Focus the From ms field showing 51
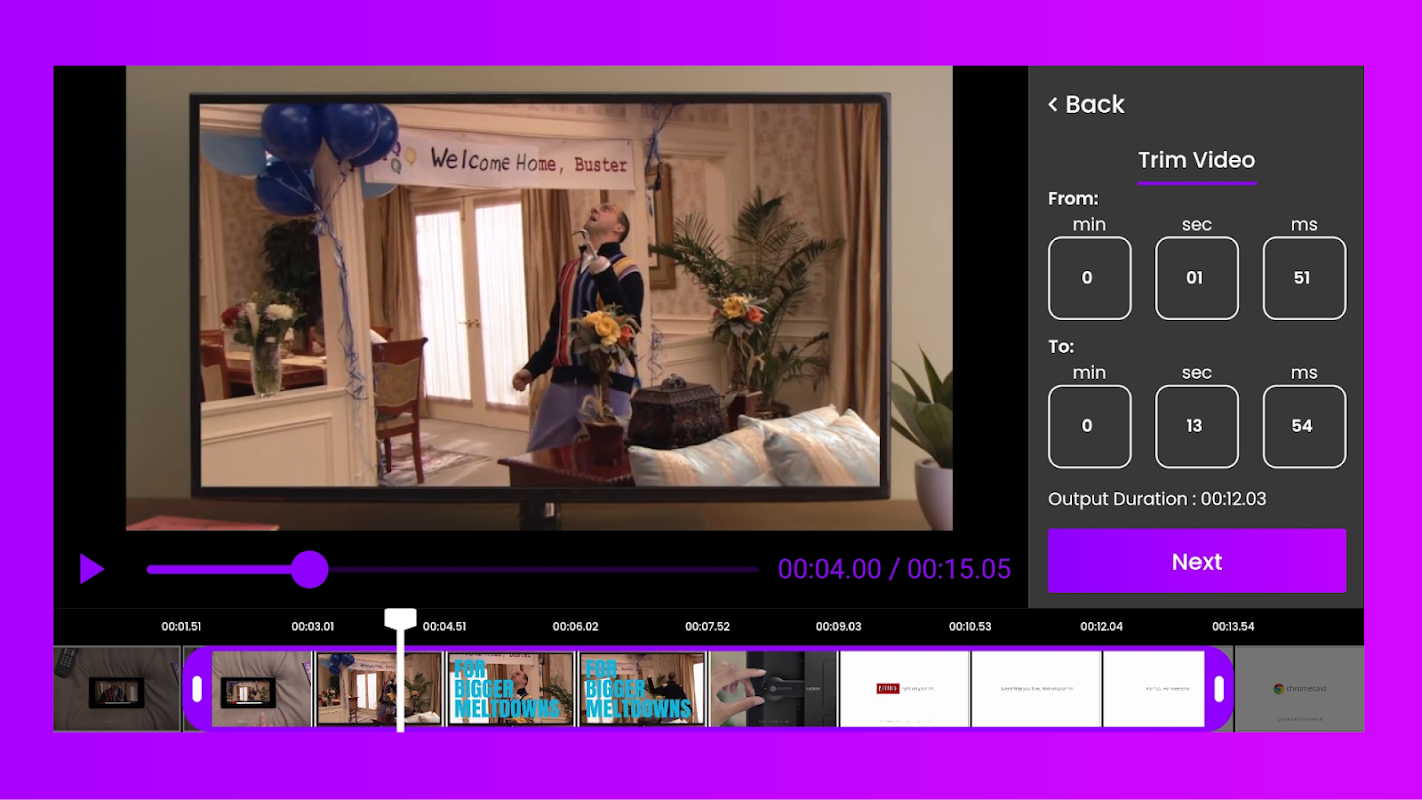Screen dimensions: 1422x800 [1304, 278]
